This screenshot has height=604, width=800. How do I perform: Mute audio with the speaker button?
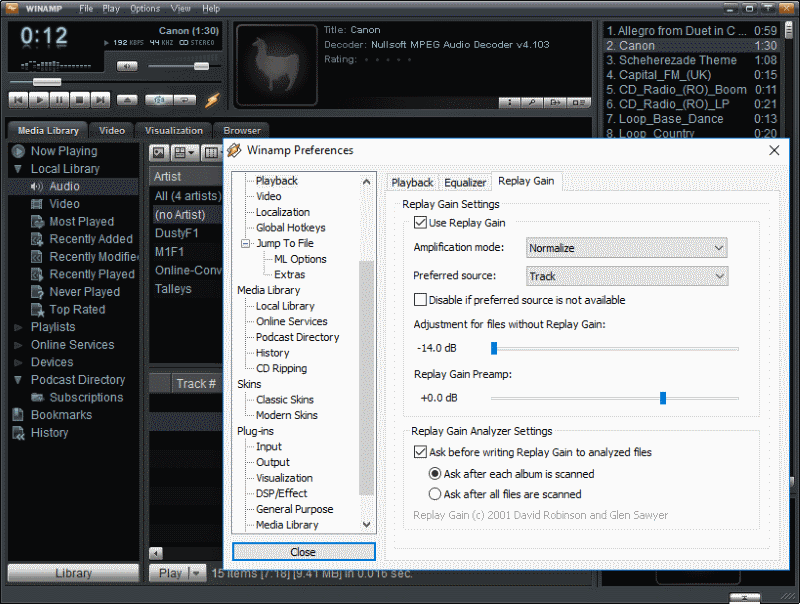[127, 66]
